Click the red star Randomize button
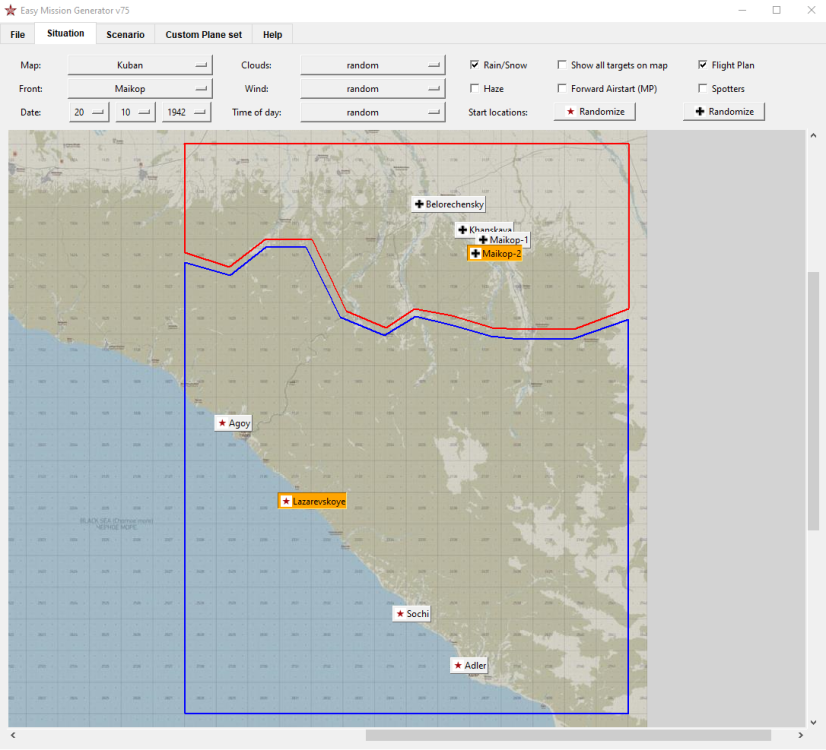The image size is (826, 750). pos(595,112)
